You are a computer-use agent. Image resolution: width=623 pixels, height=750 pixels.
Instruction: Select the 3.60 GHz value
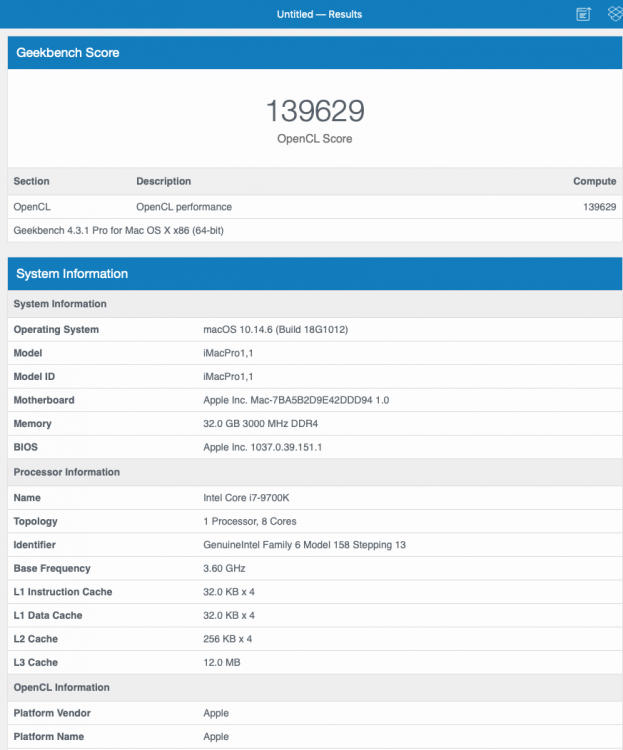coord(224,568)
